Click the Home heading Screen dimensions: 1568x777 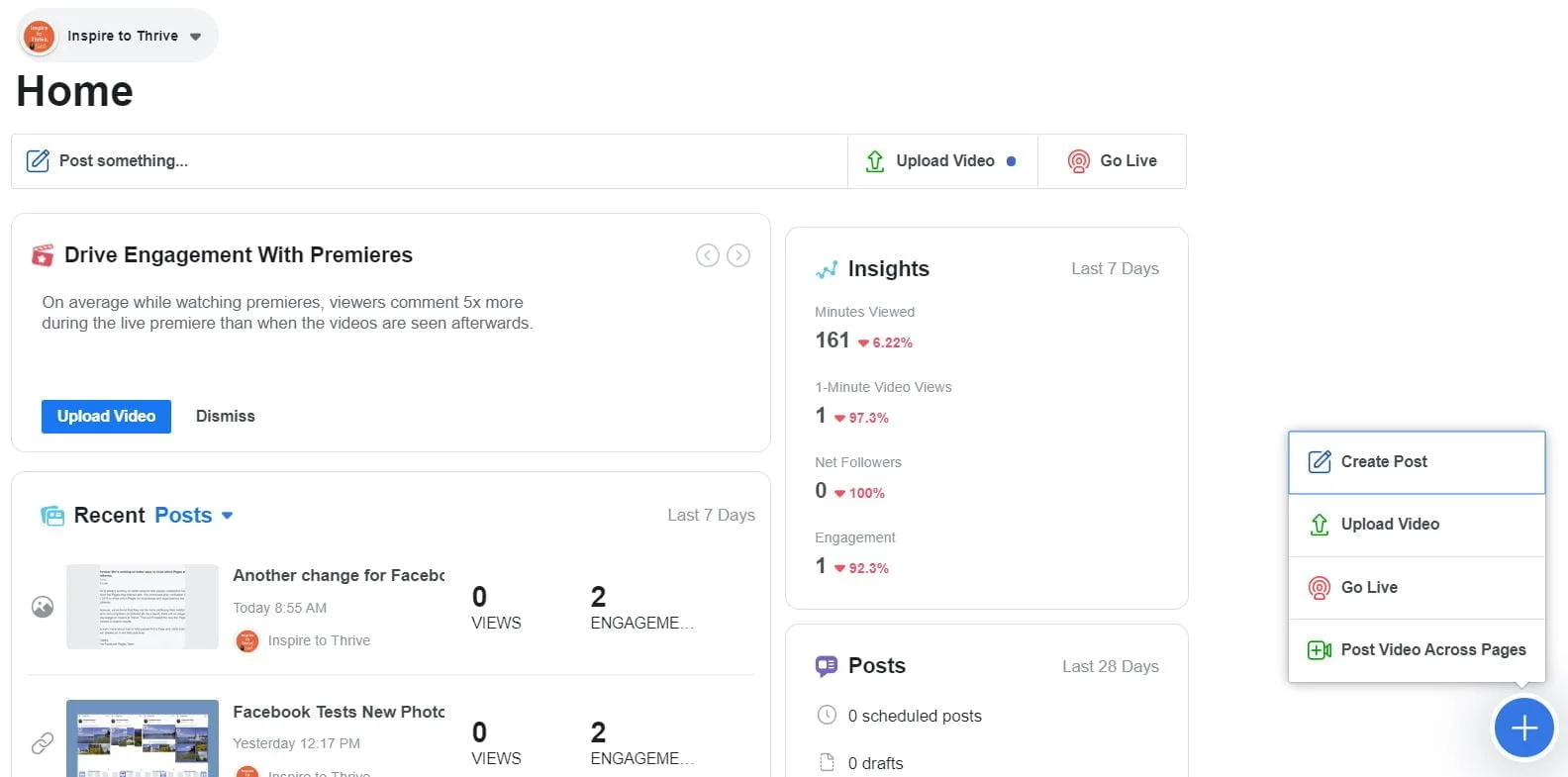point(74,92)
